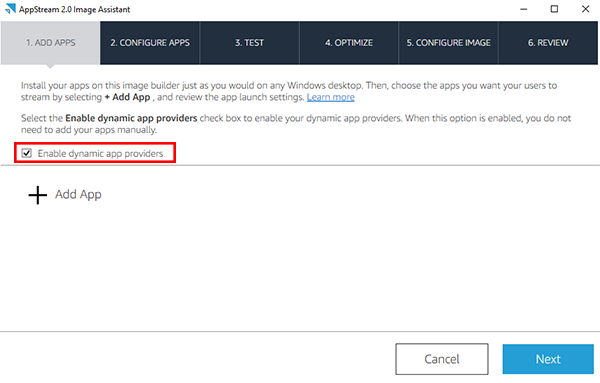This screenshot has height=383, width=600.
Task: Click the AppStream 2.0 Image Assistant title text
Action: pos(75,9)
